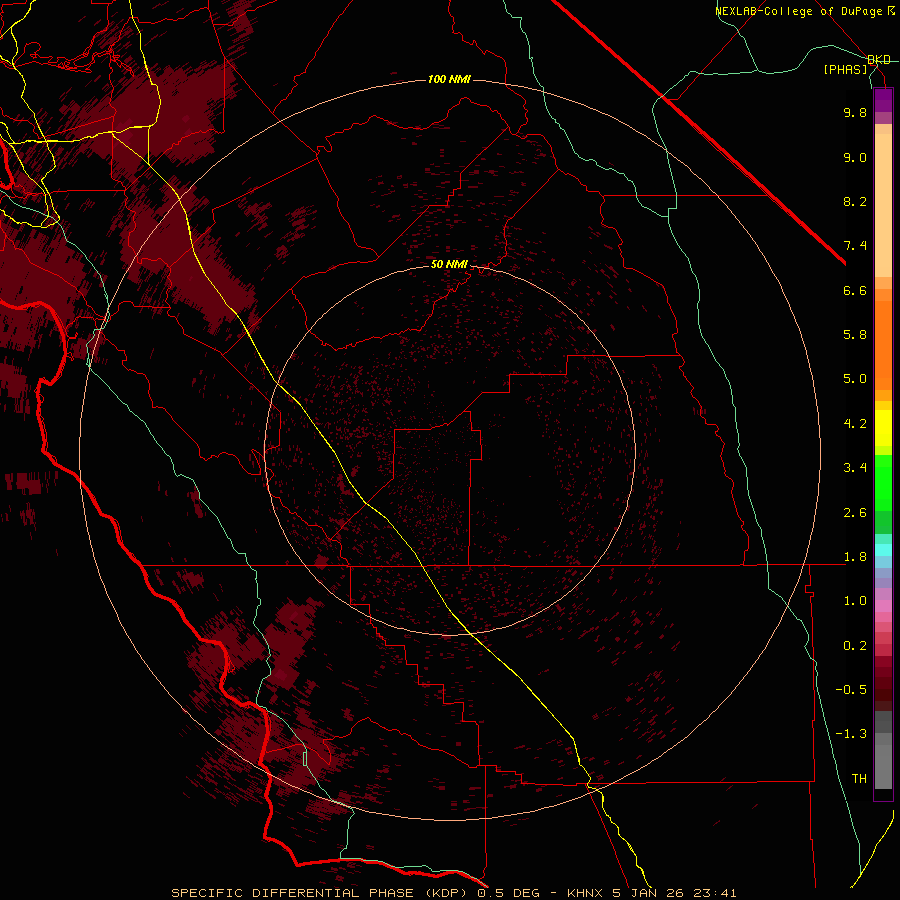Click the 8.2 scale value
The height and width of the screenshot is (900, 900).
coord(855,201)
